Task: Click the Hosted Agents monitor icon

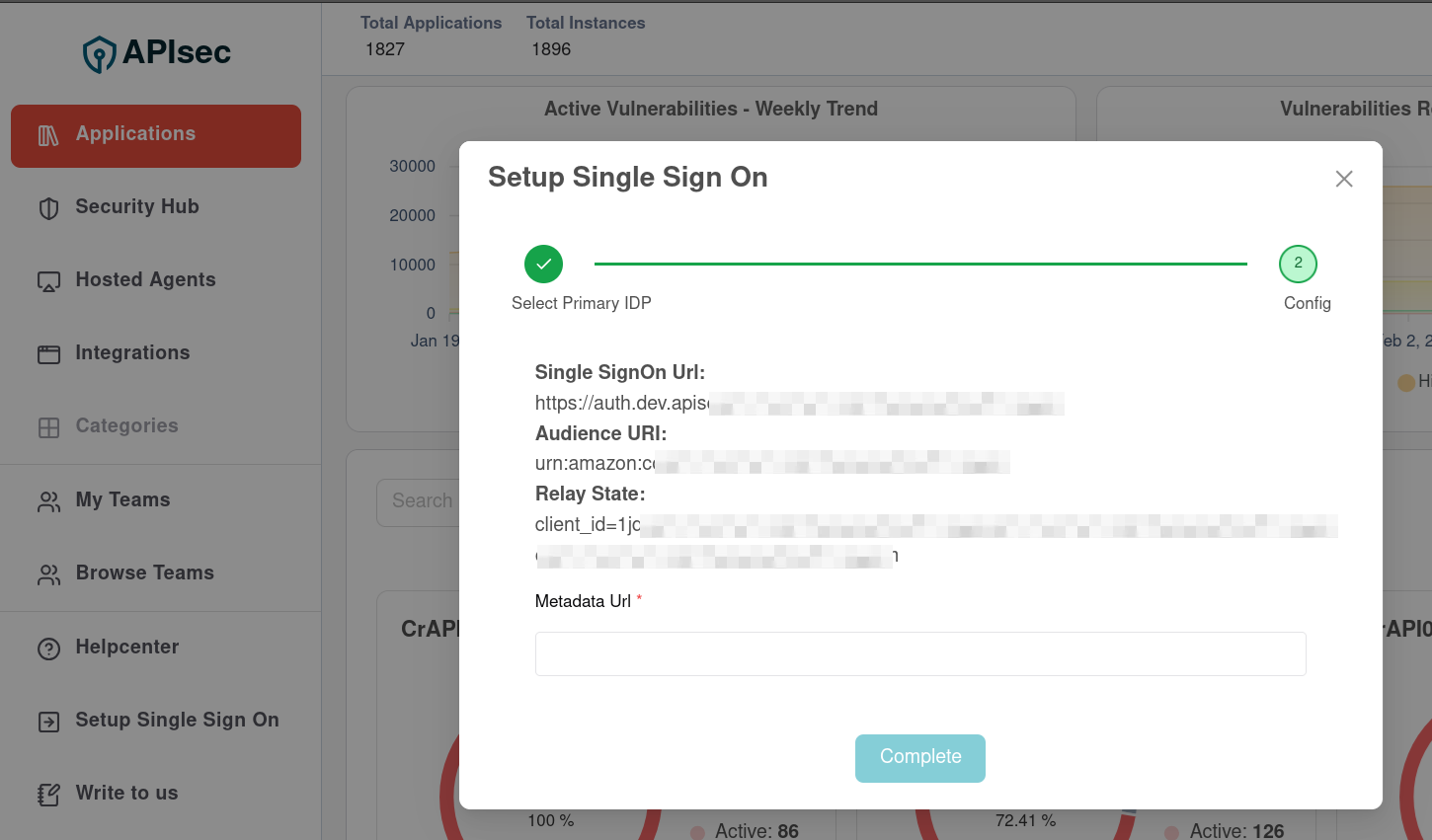Action: (48, 281)
